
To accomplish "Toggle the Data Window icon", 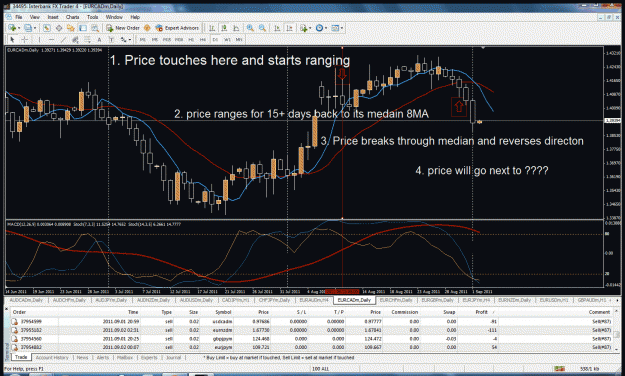I will [59, 28].
